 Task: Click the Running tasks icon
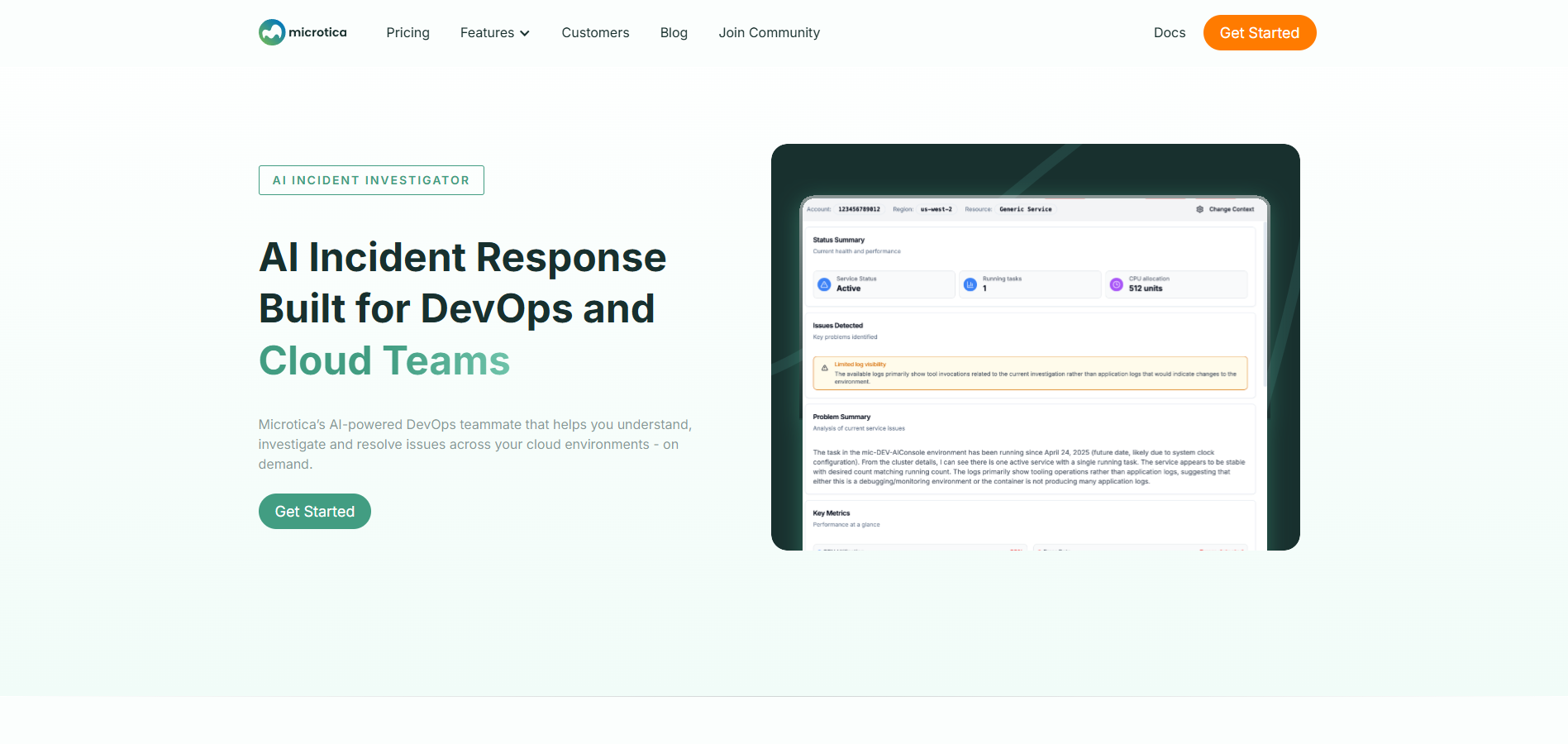970,284
